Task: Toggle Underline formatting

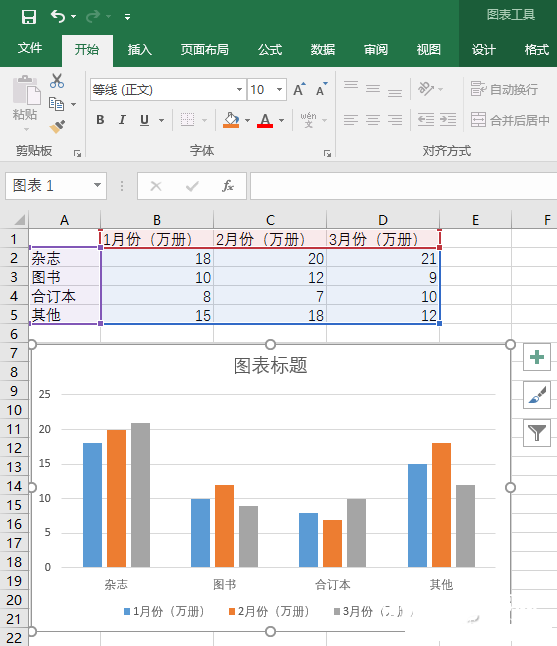Action: 144,120
